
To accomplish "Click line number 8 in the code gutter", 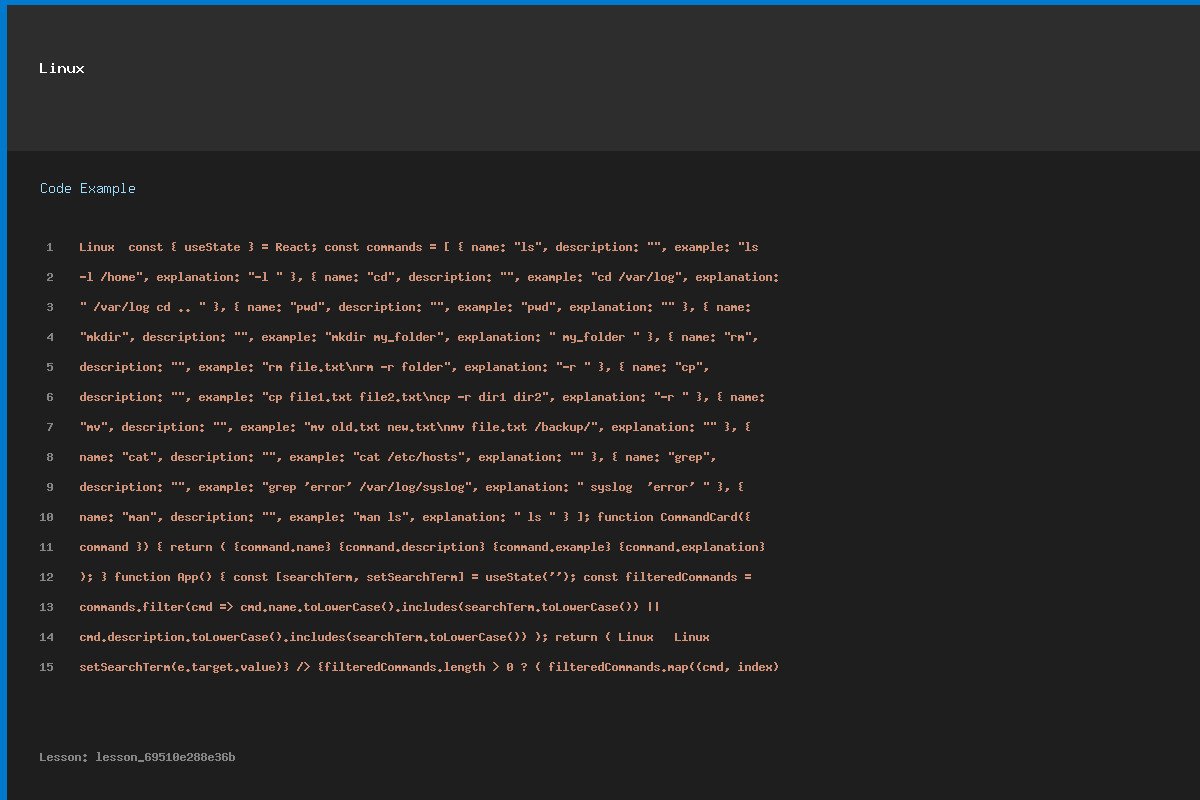I will 49,457.
